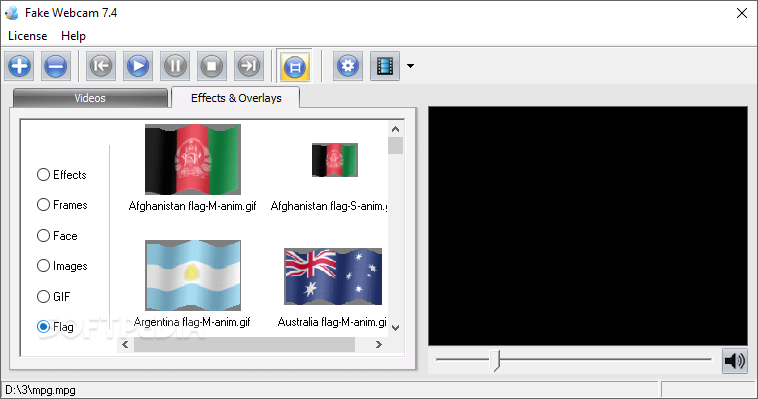Click the Fake Webcam title bar app icon
Image resolution: width=758 pixels, height=399 pixels.
click(x=12, y=13)
